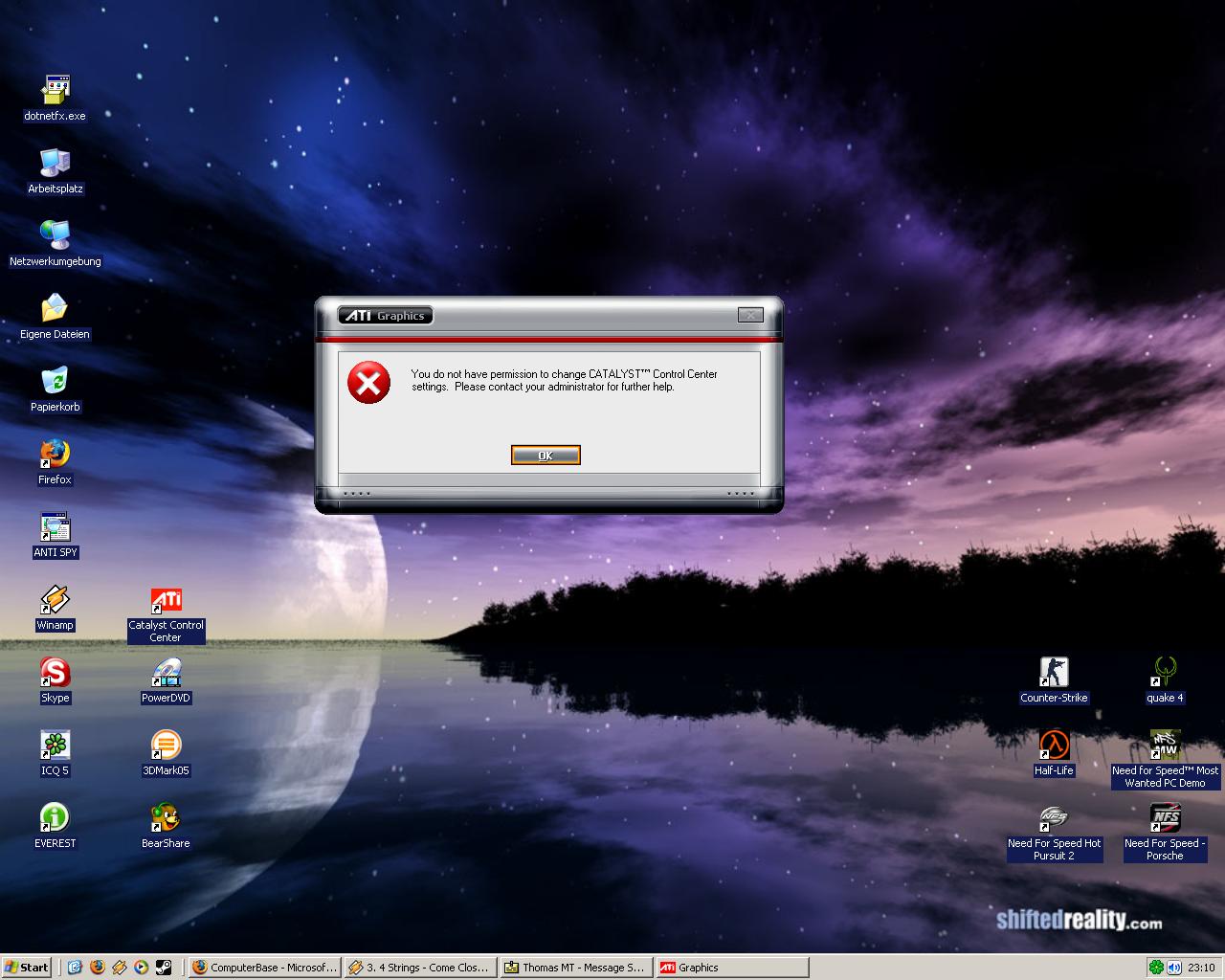1225x980 pixels.
Task: Select the Catalyst Control Center desktop icon
Action: coord(167,614)
